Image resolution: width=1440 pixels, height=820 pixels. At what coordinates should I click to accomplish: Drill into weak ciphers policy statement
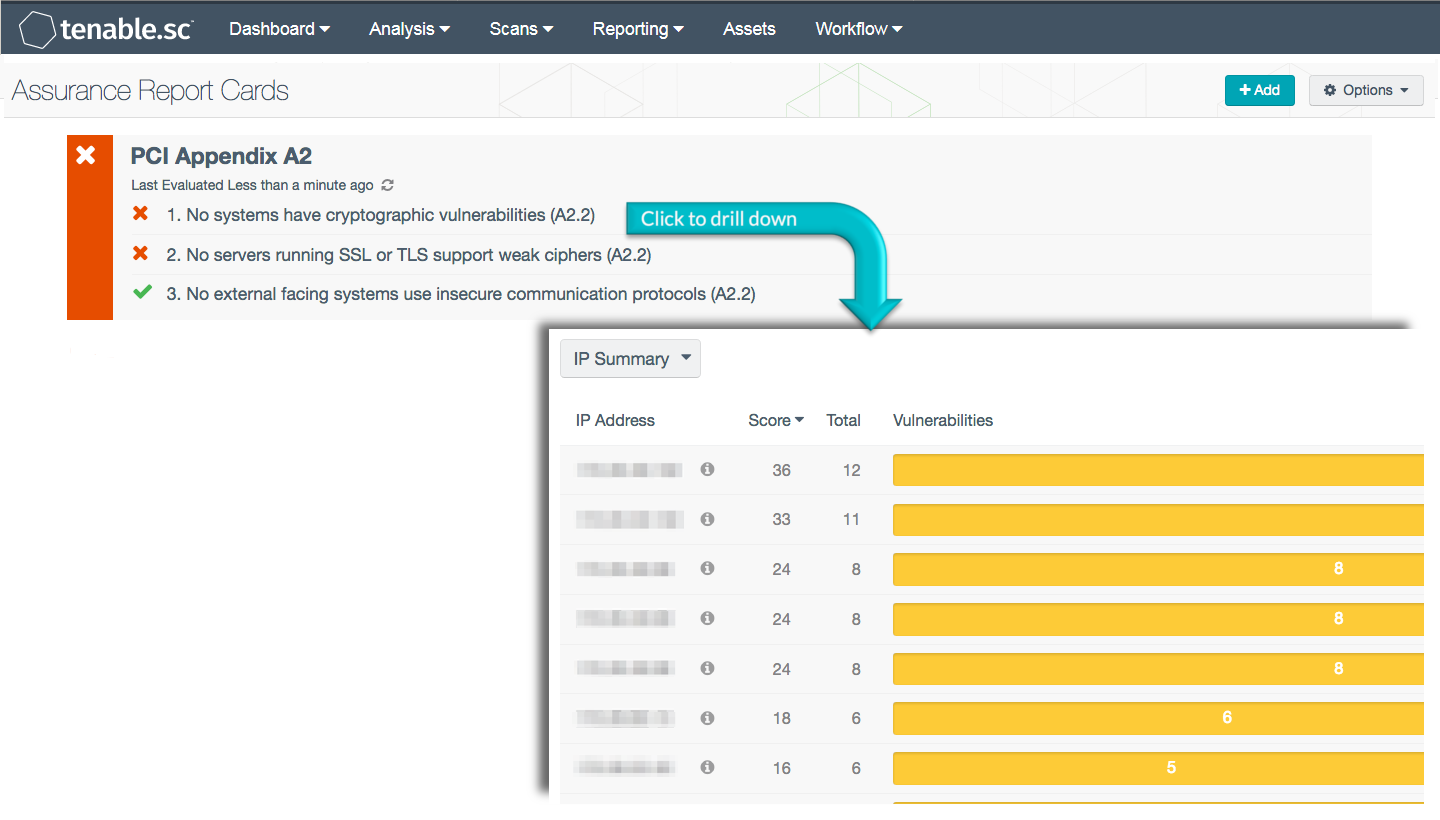[408, 255]
